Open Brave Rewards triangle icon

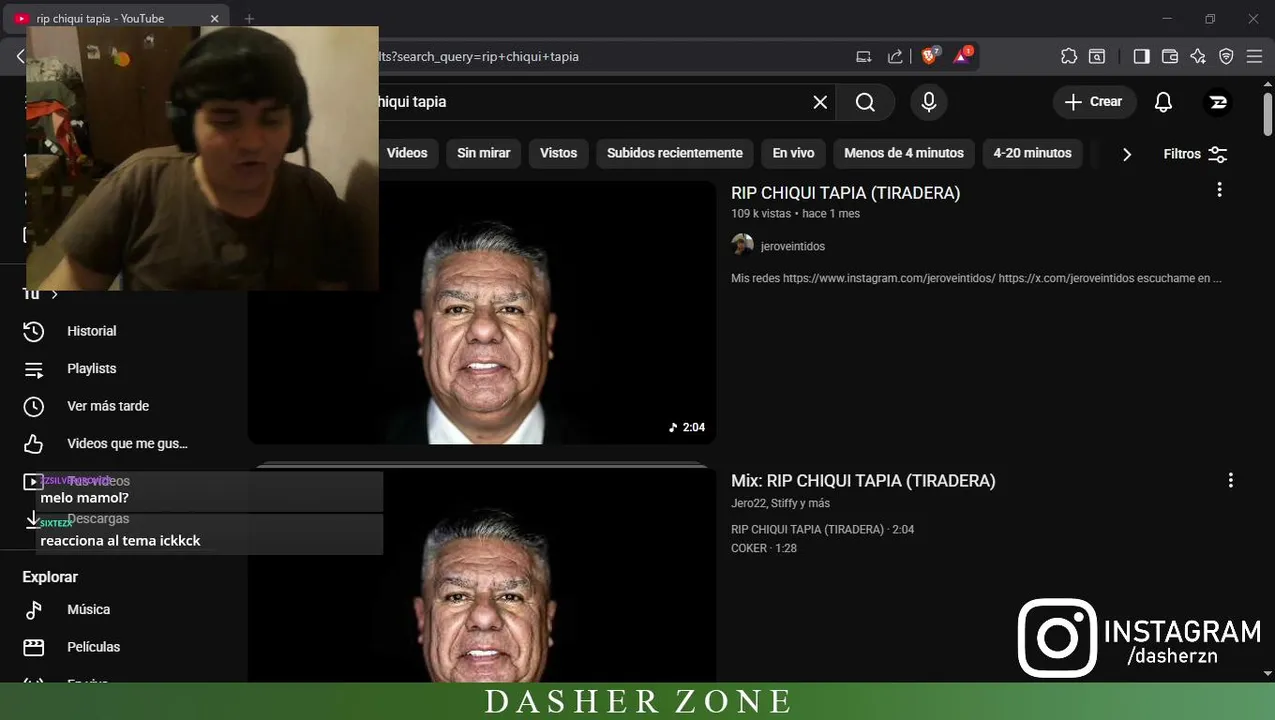962,56
